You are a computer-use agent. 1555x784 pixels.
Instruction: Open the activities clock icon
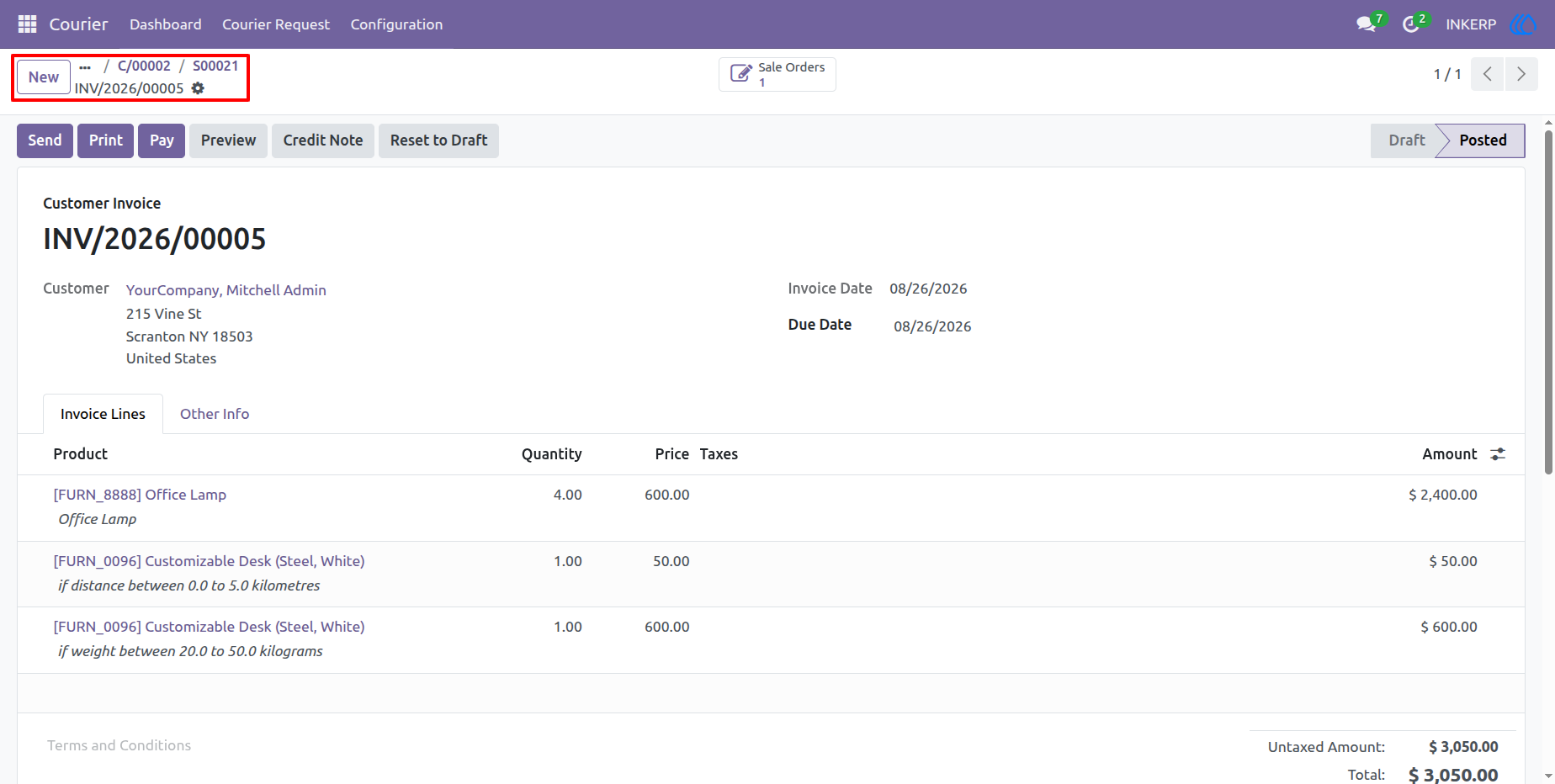pos(1411,24)
